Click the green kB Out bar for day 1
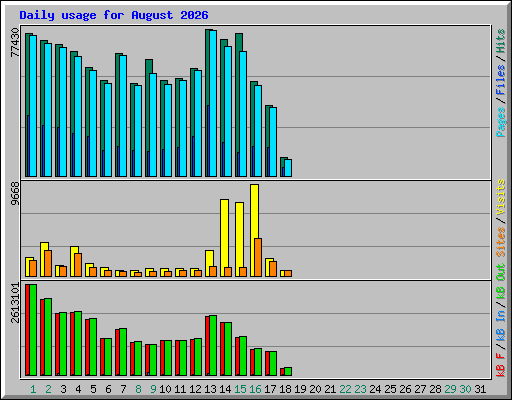 click(x=33, y=330)
